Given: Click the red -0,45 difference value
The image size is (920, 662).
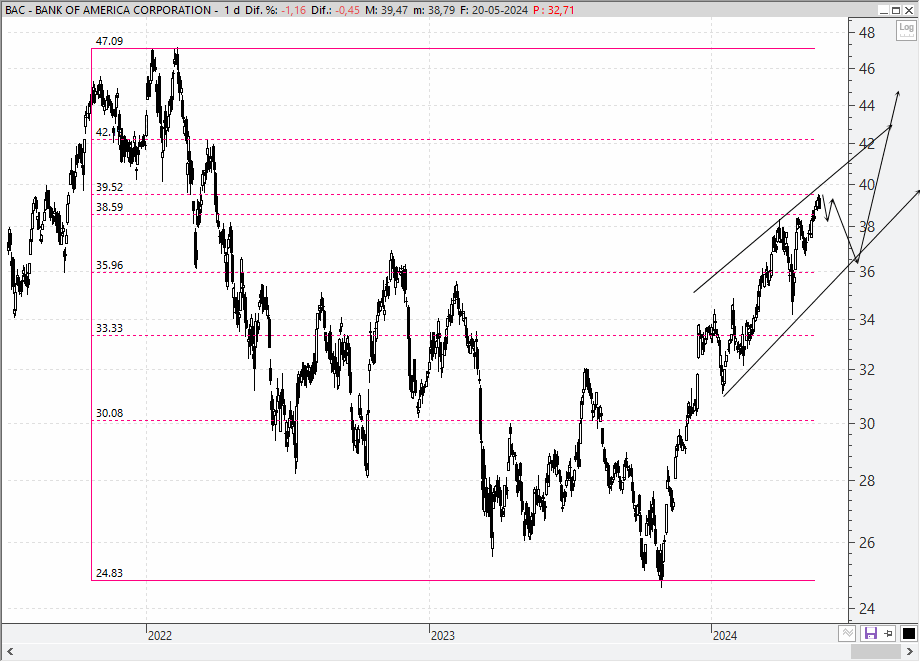Looking at the screenshot, I should coord(347,10).
